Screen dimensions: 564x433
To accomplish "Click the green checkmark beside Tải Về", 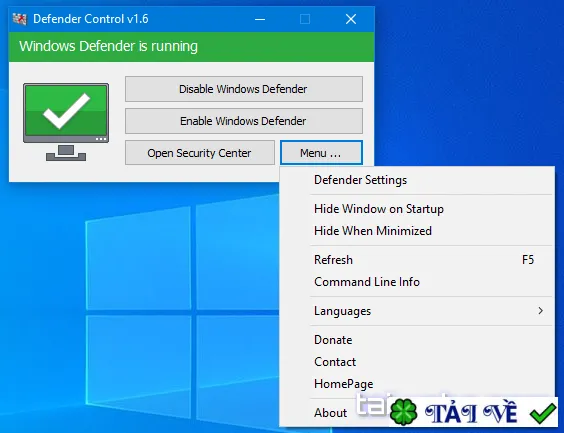I will coord(542,413).
